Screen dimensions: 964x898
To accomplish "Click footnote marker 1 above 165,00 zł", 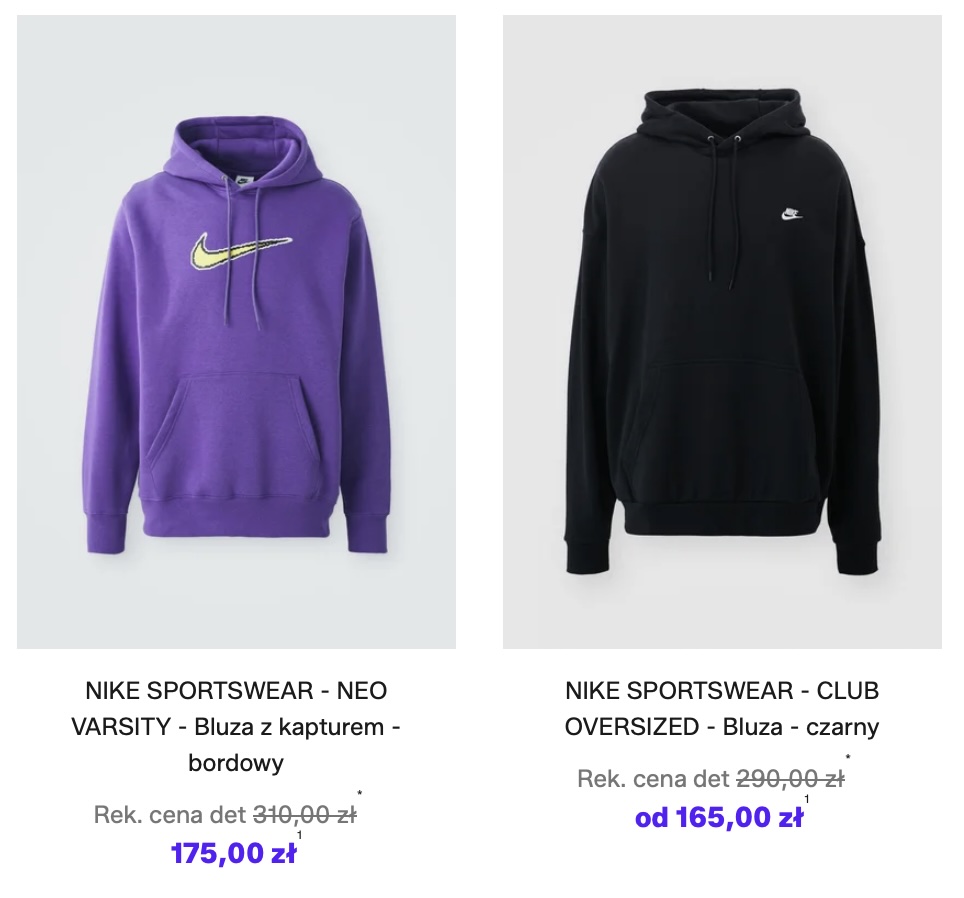I will pyautogui.click(x=806, y=799).
